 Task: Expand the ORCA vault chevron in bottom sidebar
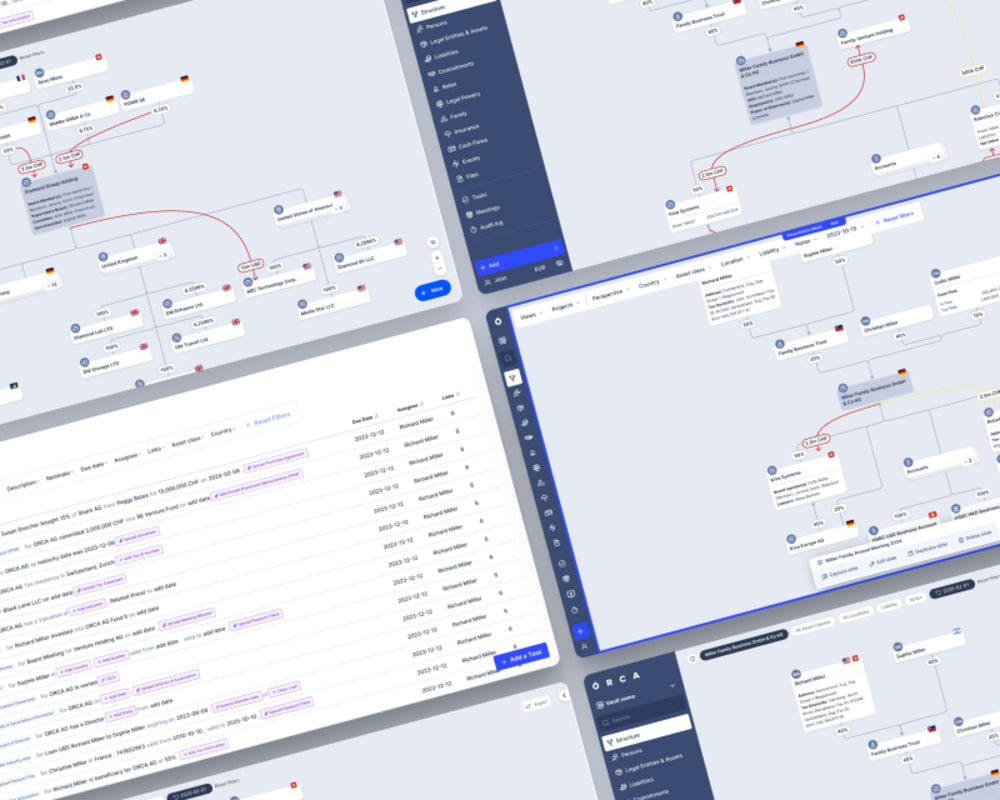tap(672, 686)
